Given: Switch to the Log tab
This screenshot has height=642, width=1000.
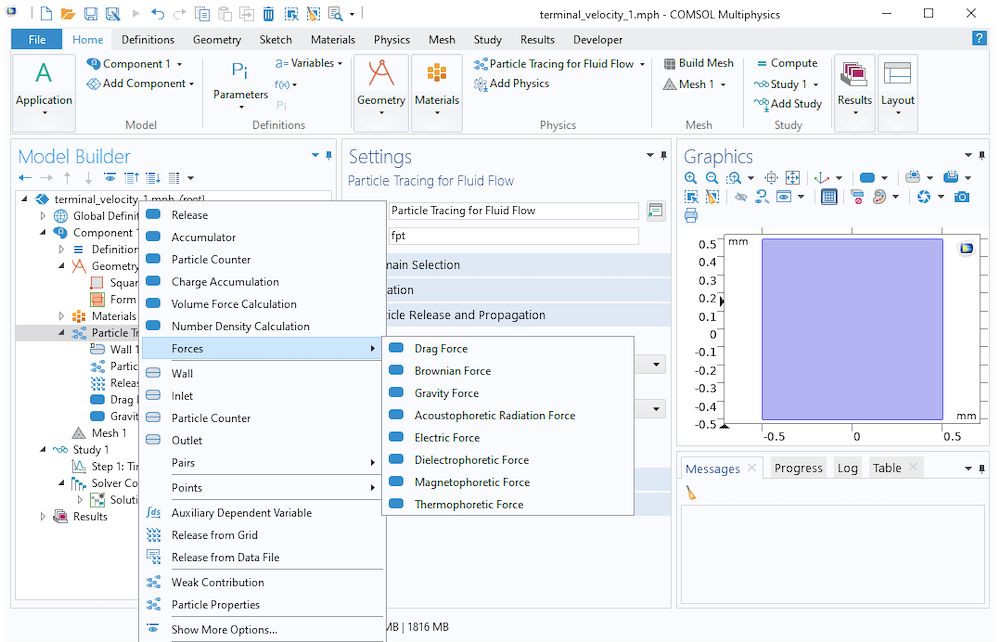Looking at the screenshot, I should click(x=847, y=468).
